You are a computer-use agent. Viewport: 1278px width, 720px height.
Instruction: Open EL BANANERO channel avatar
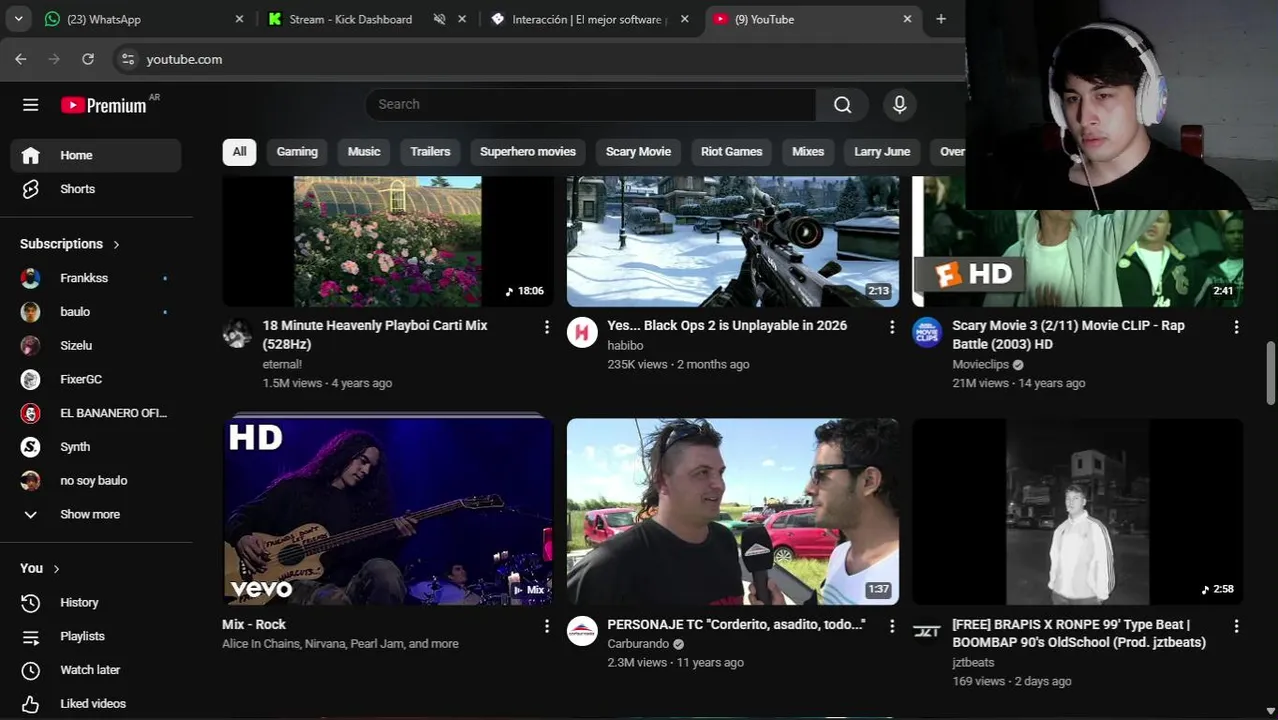pyautogui.click(x=31, y=413)
